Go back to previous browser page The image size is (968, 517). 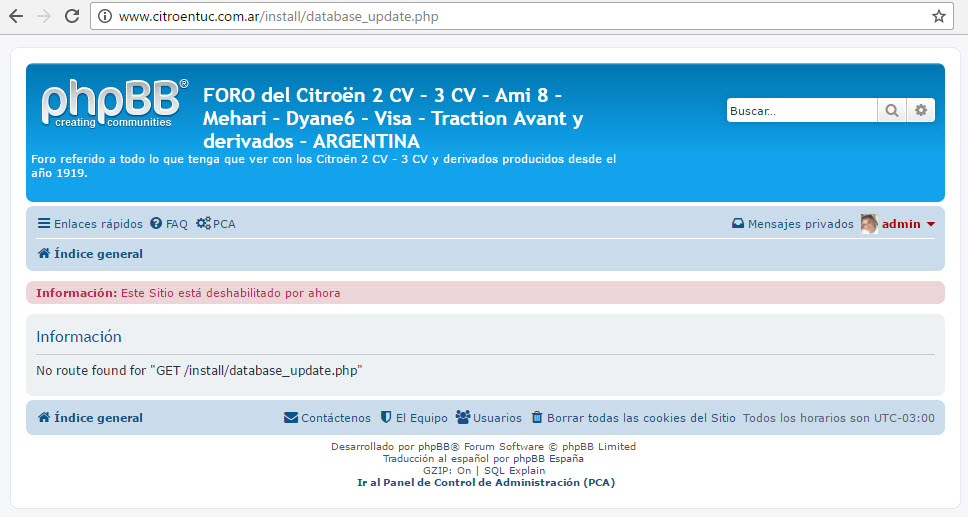coord(16,16)
